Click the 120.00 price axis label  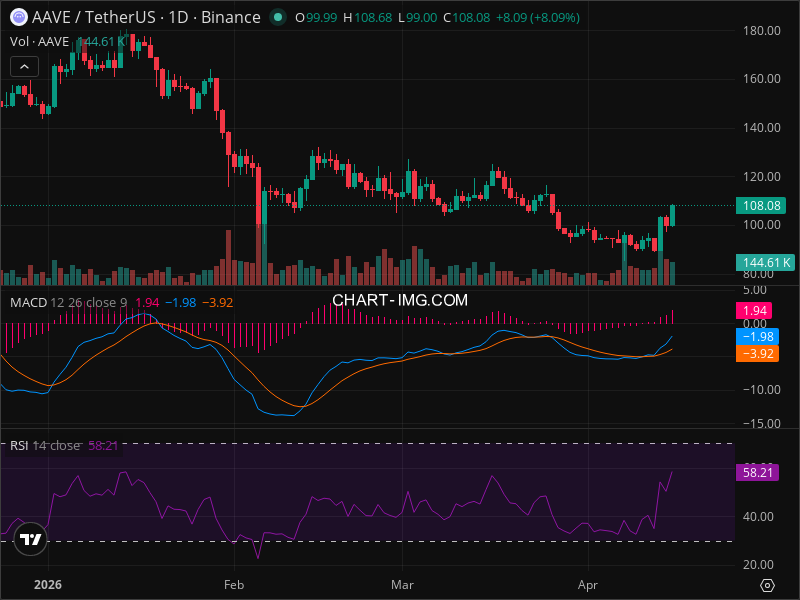762,177
